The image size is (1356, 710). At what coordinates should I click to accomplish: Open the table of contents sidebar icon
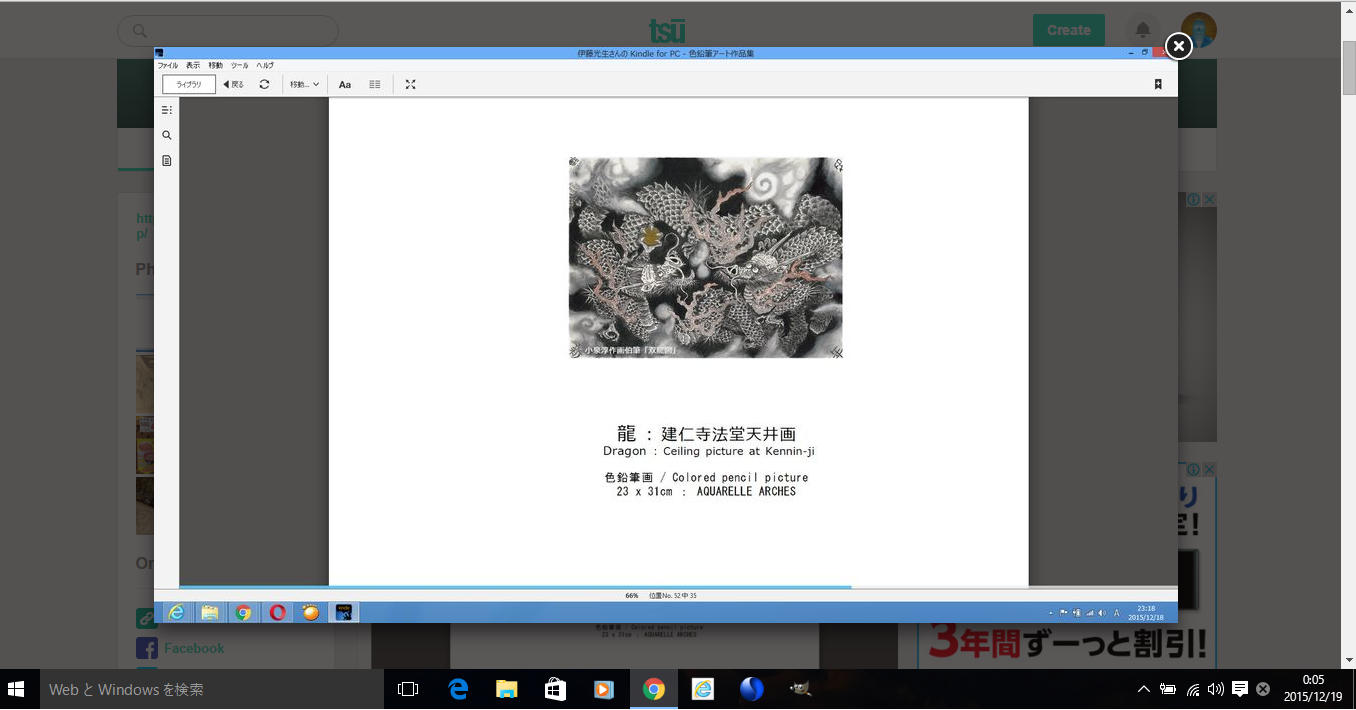[167, 110]
